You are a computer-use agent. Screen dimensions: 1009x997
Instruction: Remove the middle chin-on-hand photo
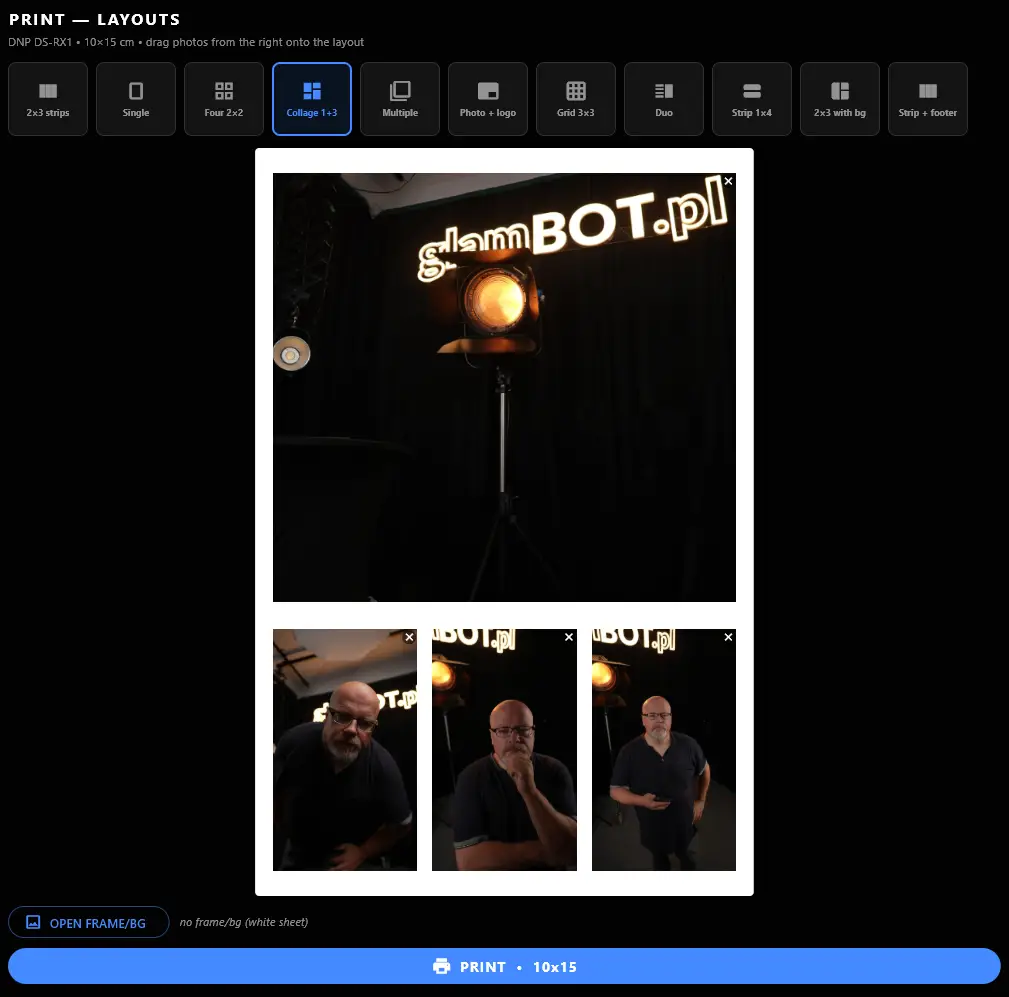[x=569, y=637]
